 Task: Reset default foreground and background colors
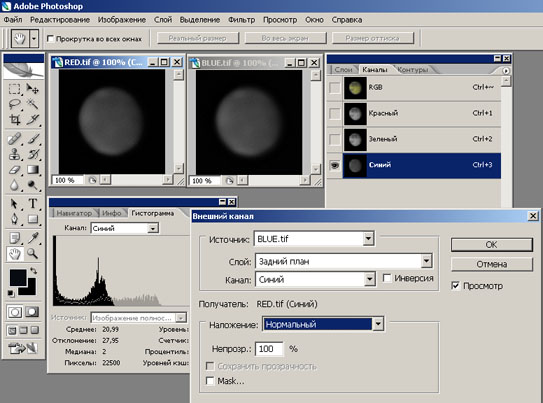click(11, 294)
